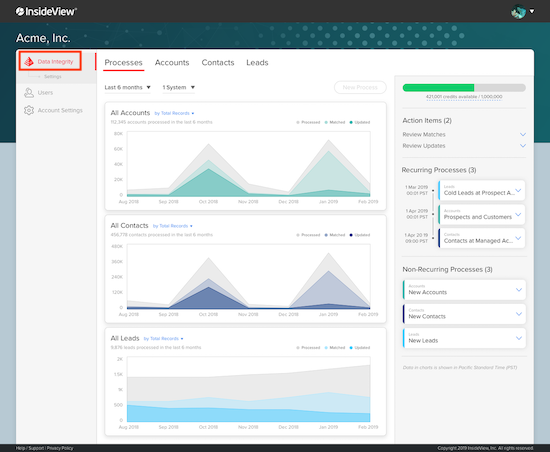Image resolution: width=550 pixels, height=452 pixels.
Task: Click the dropdown arrow beside the avatar
Action: click(x=532, y=12)
